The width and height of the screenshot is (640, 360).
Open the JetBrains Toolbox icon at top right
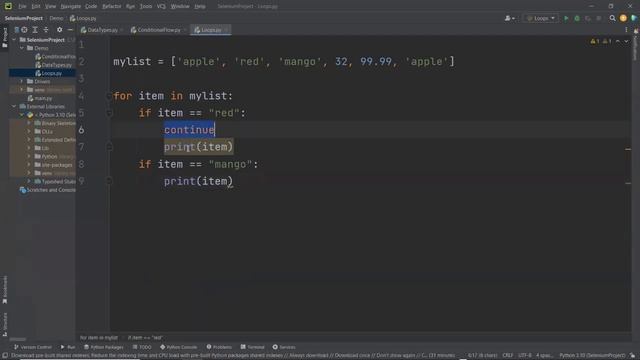pos(634,18)
